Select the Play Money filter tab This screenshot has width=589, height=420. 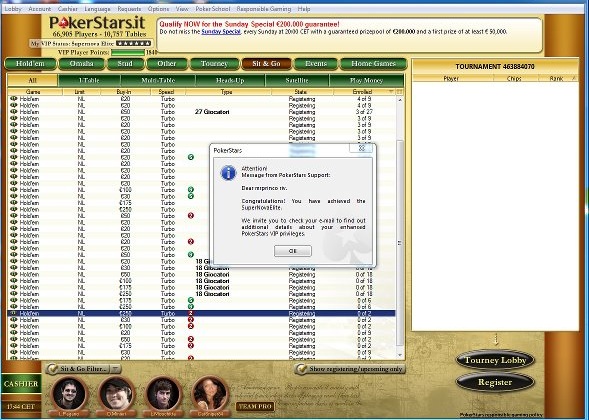point(366,80)
